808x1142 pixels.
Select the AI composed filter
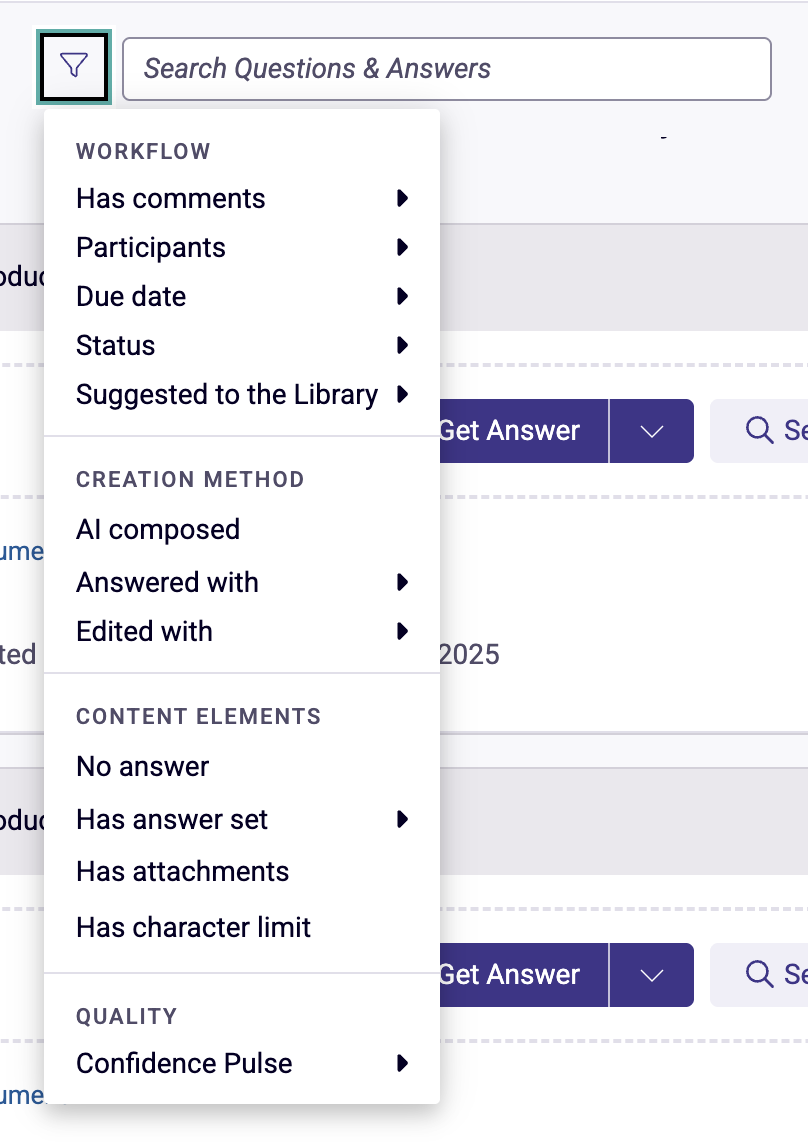(242, 529)
